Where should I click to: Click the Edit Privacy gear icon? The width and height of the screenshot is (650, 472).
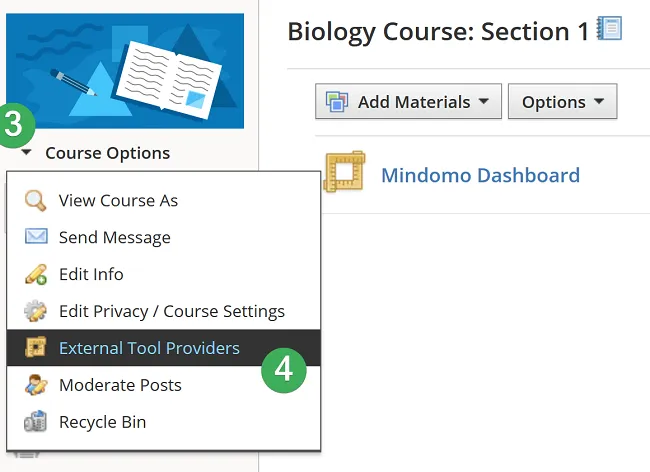(36, 311)
